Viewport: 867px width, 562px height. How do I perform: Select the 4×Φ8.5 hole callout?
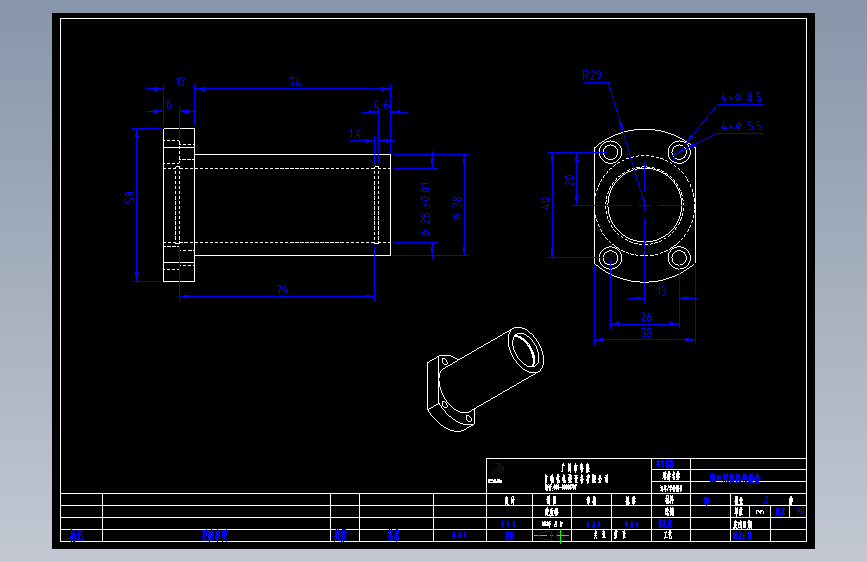[741, 97]
